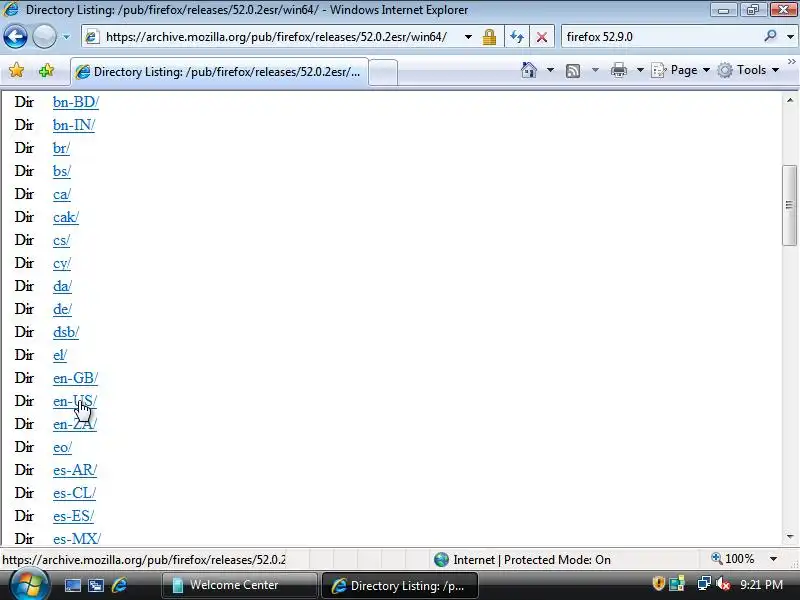
Task: Open the es-CL/ directory link
Action: tap(74, 493)
